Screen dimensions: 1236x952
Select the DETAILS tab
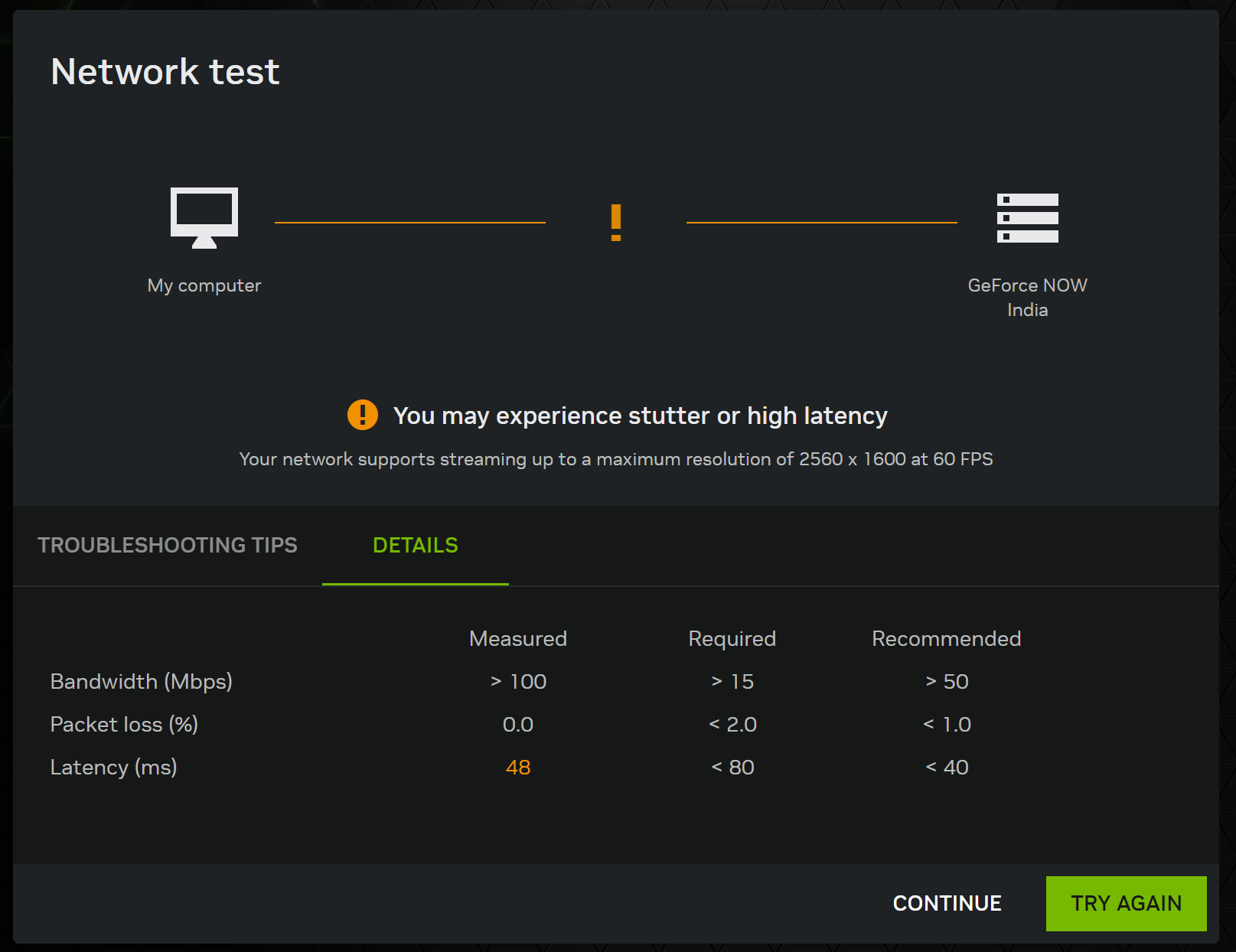click(x=415, y=545)
